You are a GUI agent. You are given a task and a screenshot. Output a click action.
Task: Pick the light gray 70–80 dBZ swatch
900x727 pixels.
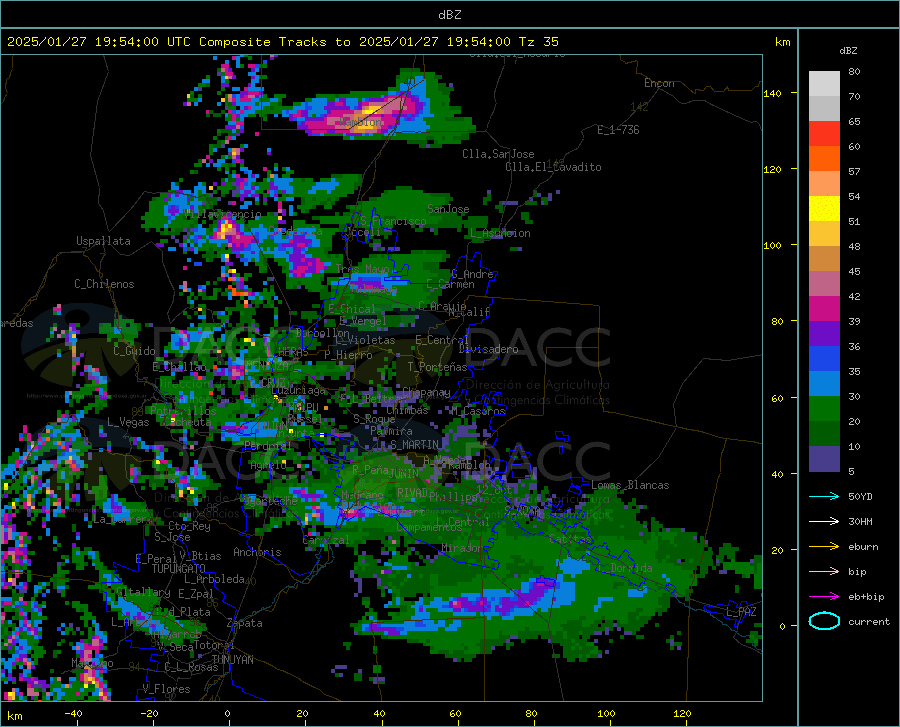point(824,84)
